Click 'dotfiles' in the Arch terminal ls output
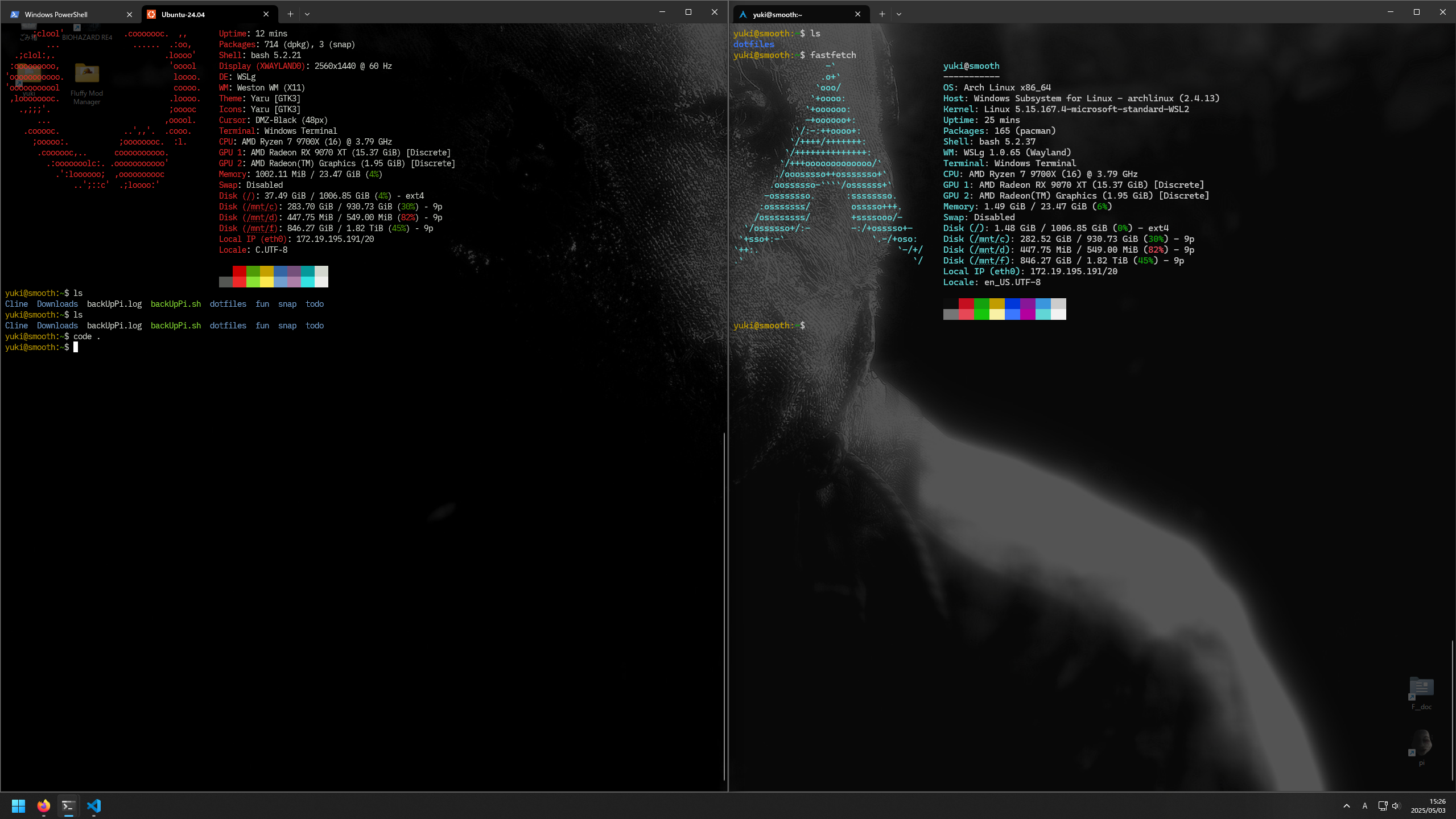This screenshot has height=819, width=1456. (754, 44)
